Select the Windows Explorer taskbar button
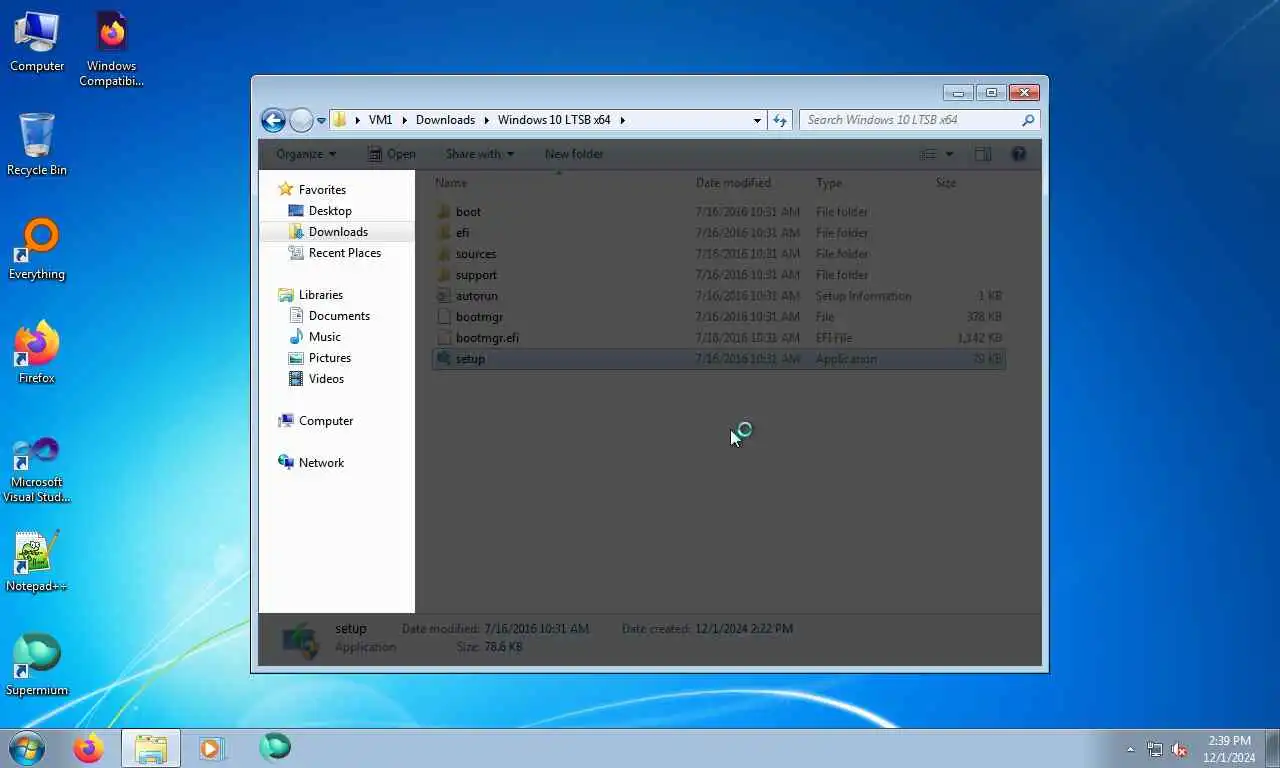1280x768 pixels. click(x=151, y=748)
